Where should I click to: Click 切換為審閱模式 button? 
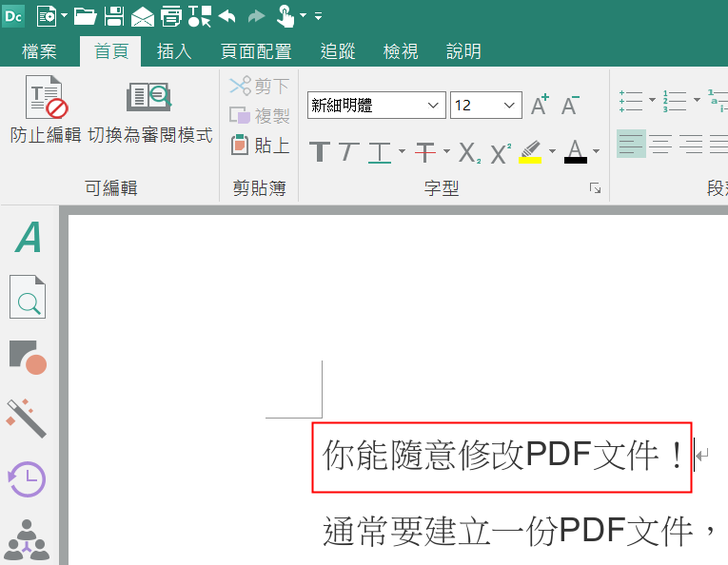pyautogui.click(x=150, y=110)
